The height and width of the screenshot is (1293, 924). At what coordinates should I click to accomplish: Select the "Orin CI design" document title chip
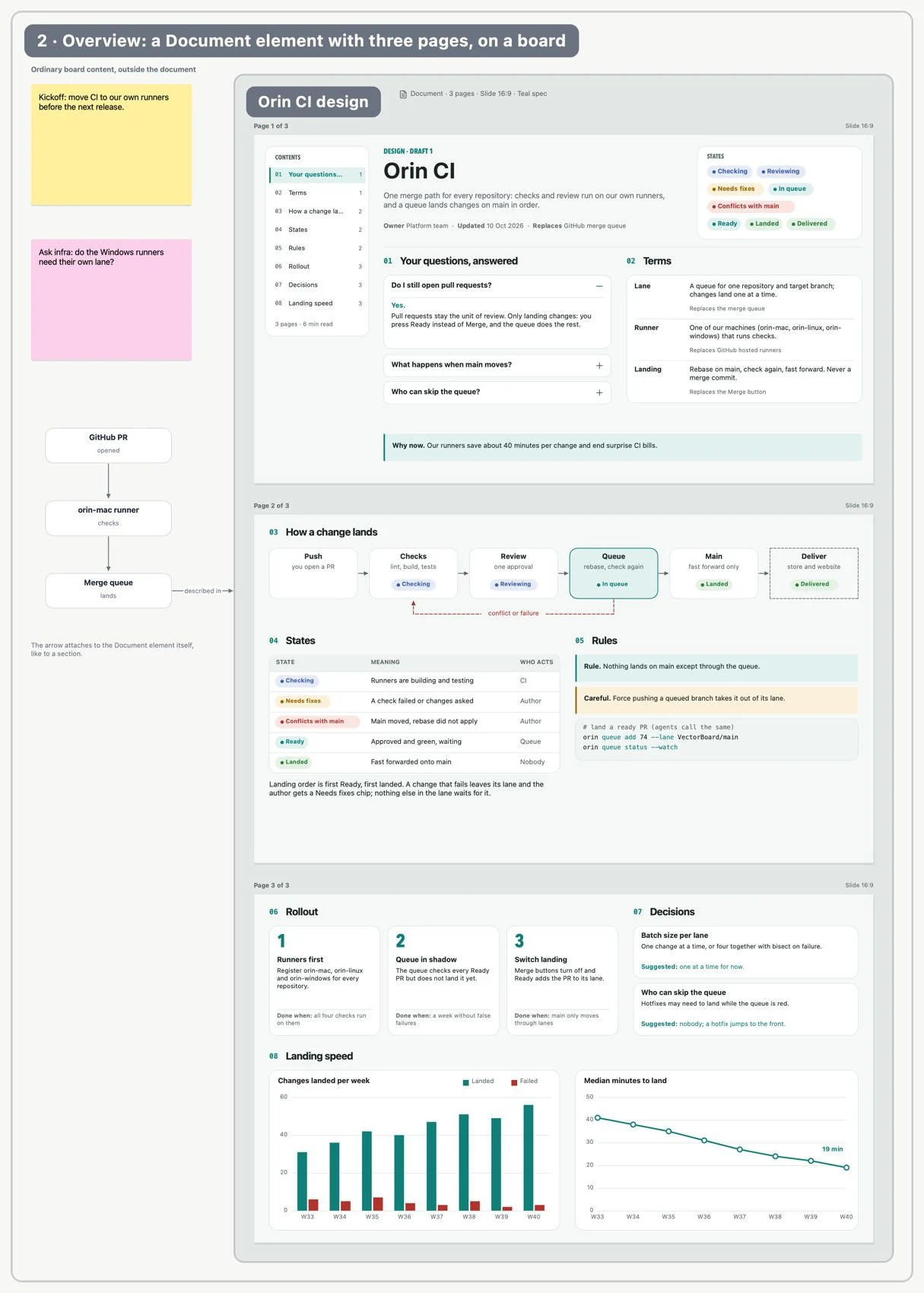coord(313,102)
